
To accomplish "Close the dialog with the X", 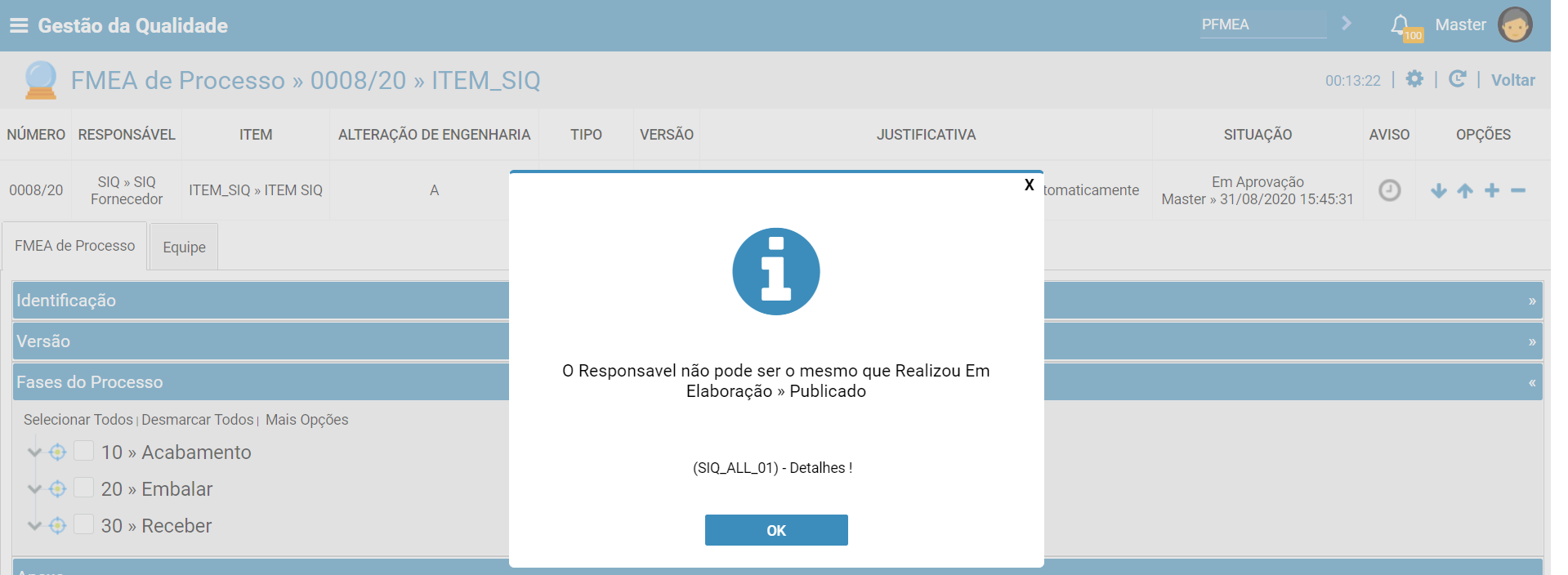I will (1030, 185).
